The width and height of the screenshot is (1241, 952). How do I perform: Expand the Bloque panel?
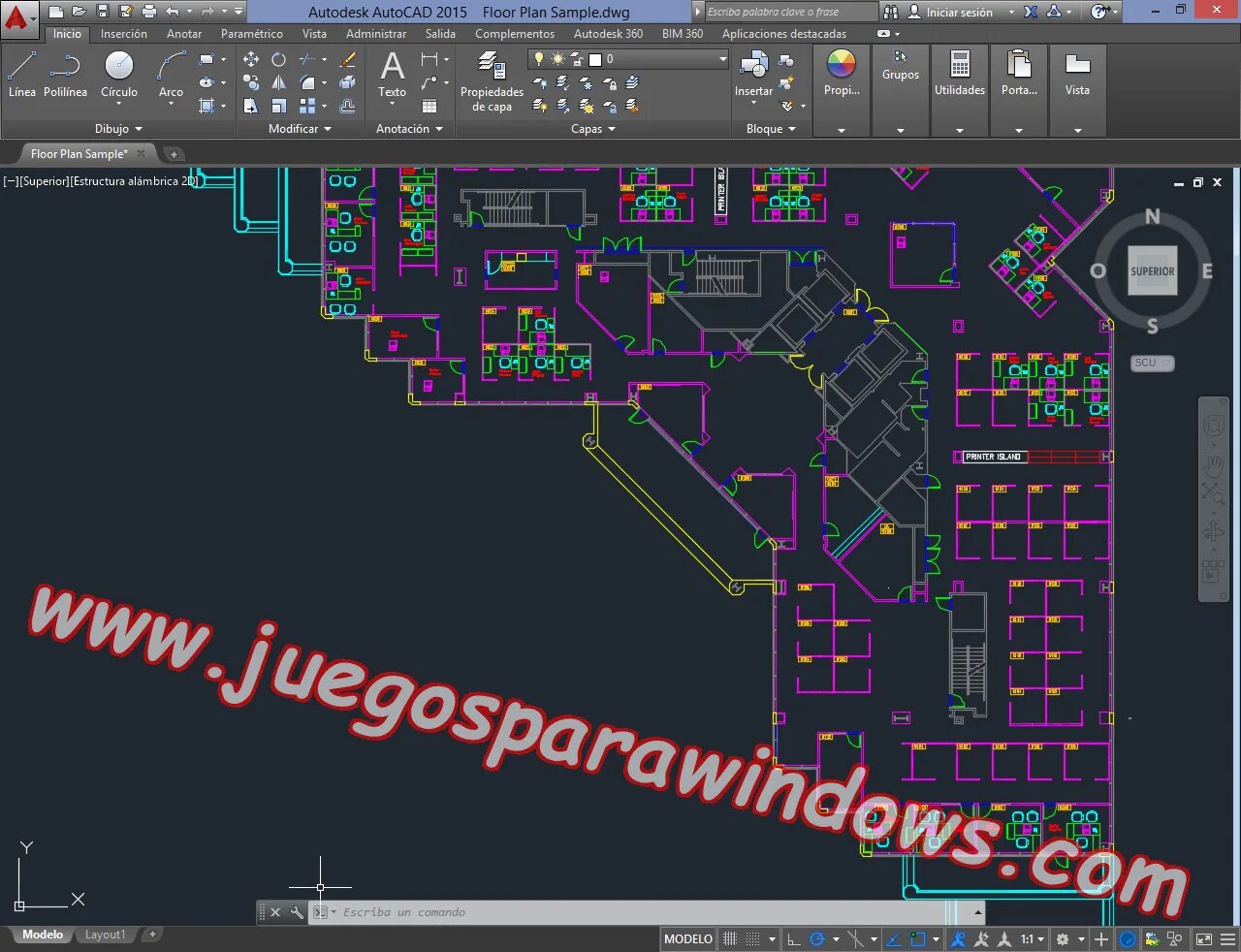pyautogui.click(x=771, y=129)
